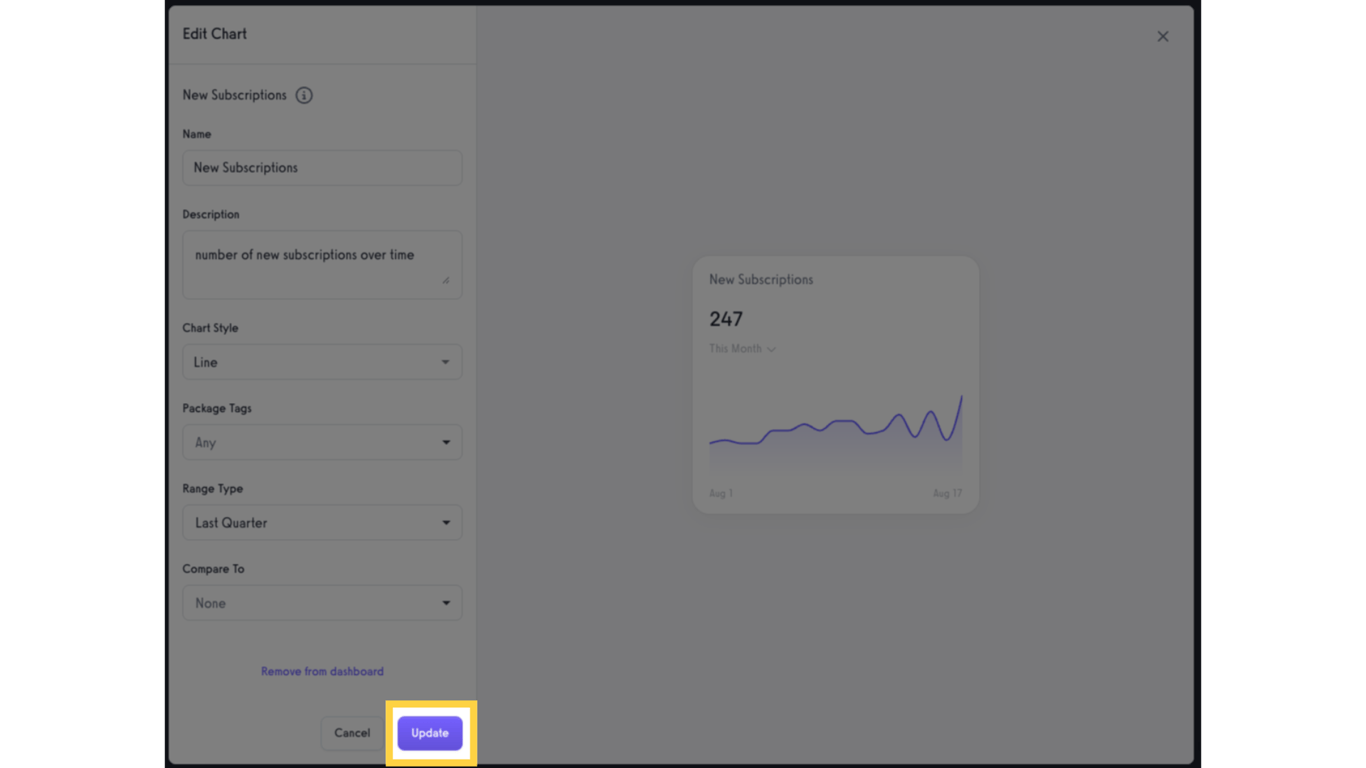Click into the Description text area
1366x768 pixels.
[322, 264]
